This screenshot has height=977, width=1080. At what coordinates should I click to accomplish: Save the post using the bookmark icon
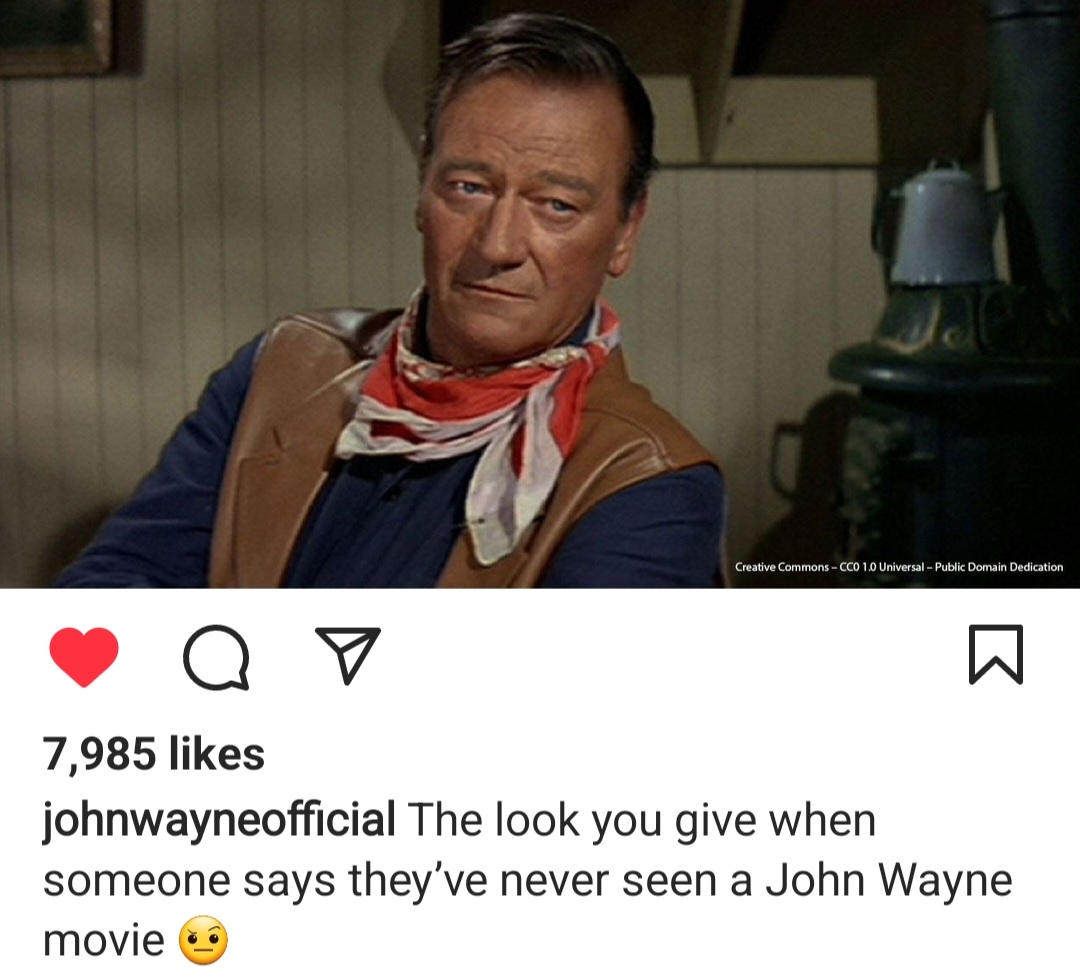pos(995,655)
